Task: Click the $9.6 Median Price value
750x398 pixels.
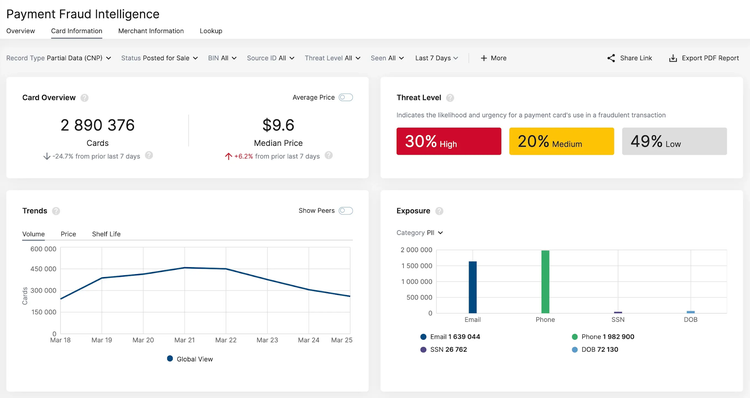Action: point(278,125)
